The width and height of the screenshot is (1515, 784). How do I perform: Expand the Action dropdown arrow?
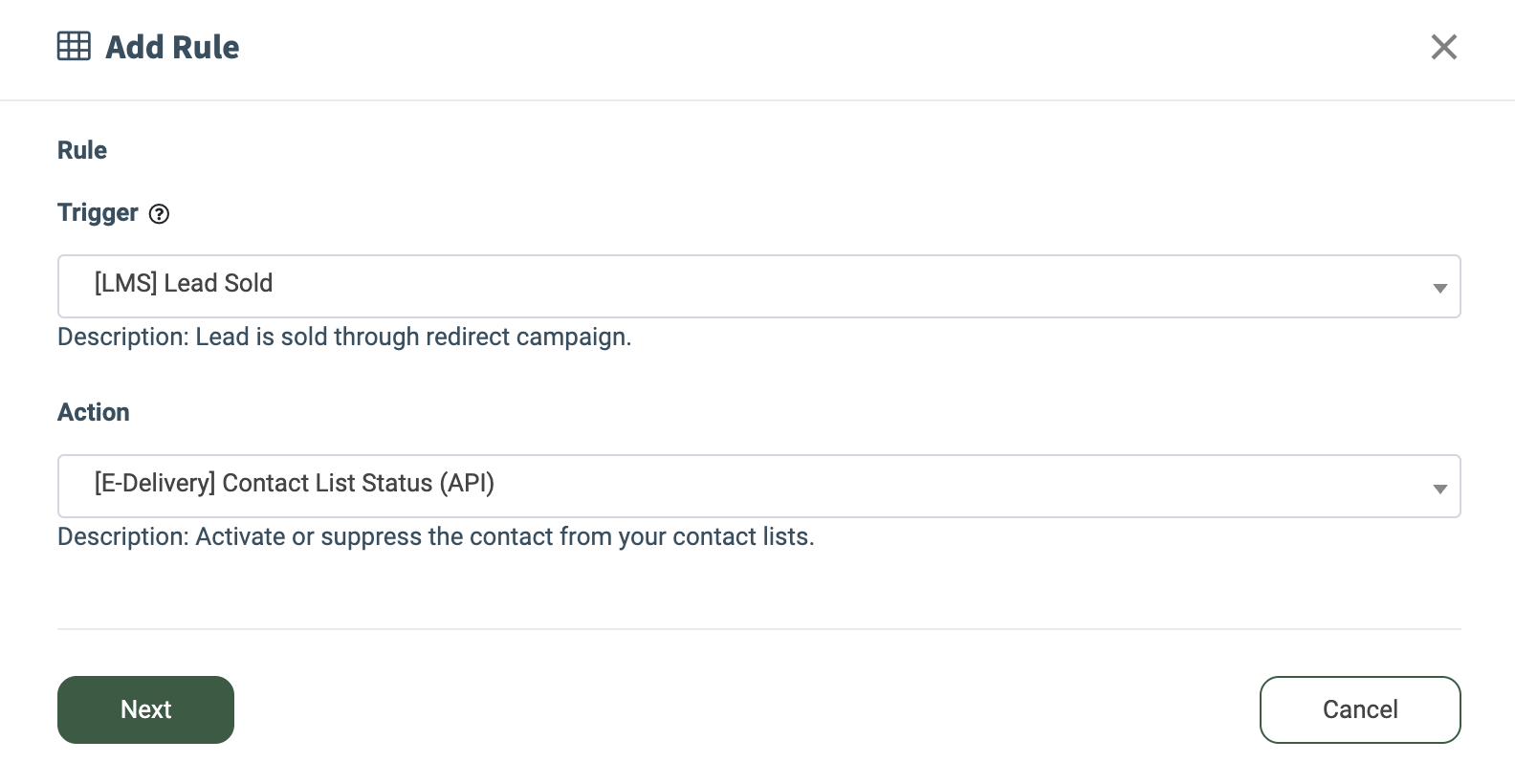pos(1439,489)
